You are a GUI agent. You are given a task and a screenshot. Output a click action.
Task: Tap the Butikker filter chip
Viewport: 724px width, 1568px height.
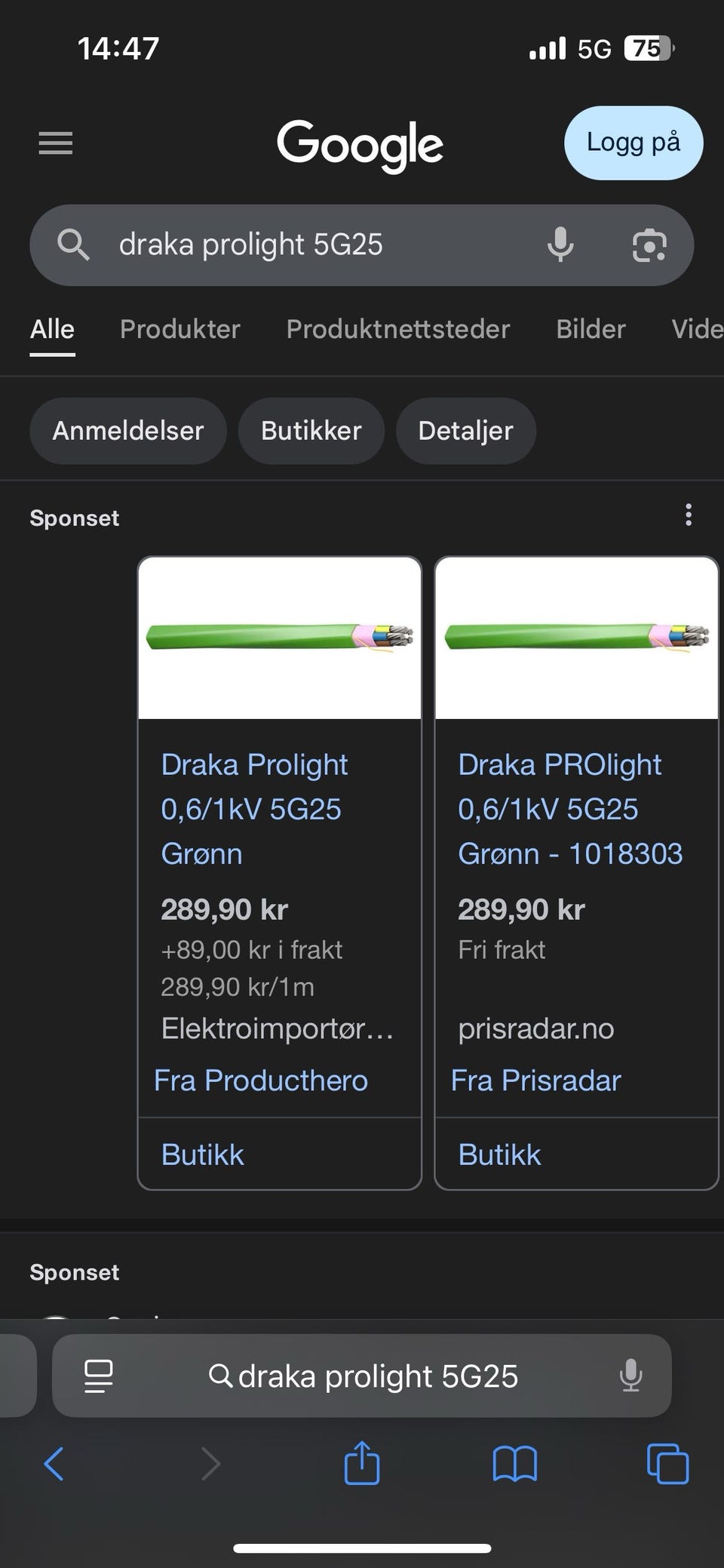311,431
